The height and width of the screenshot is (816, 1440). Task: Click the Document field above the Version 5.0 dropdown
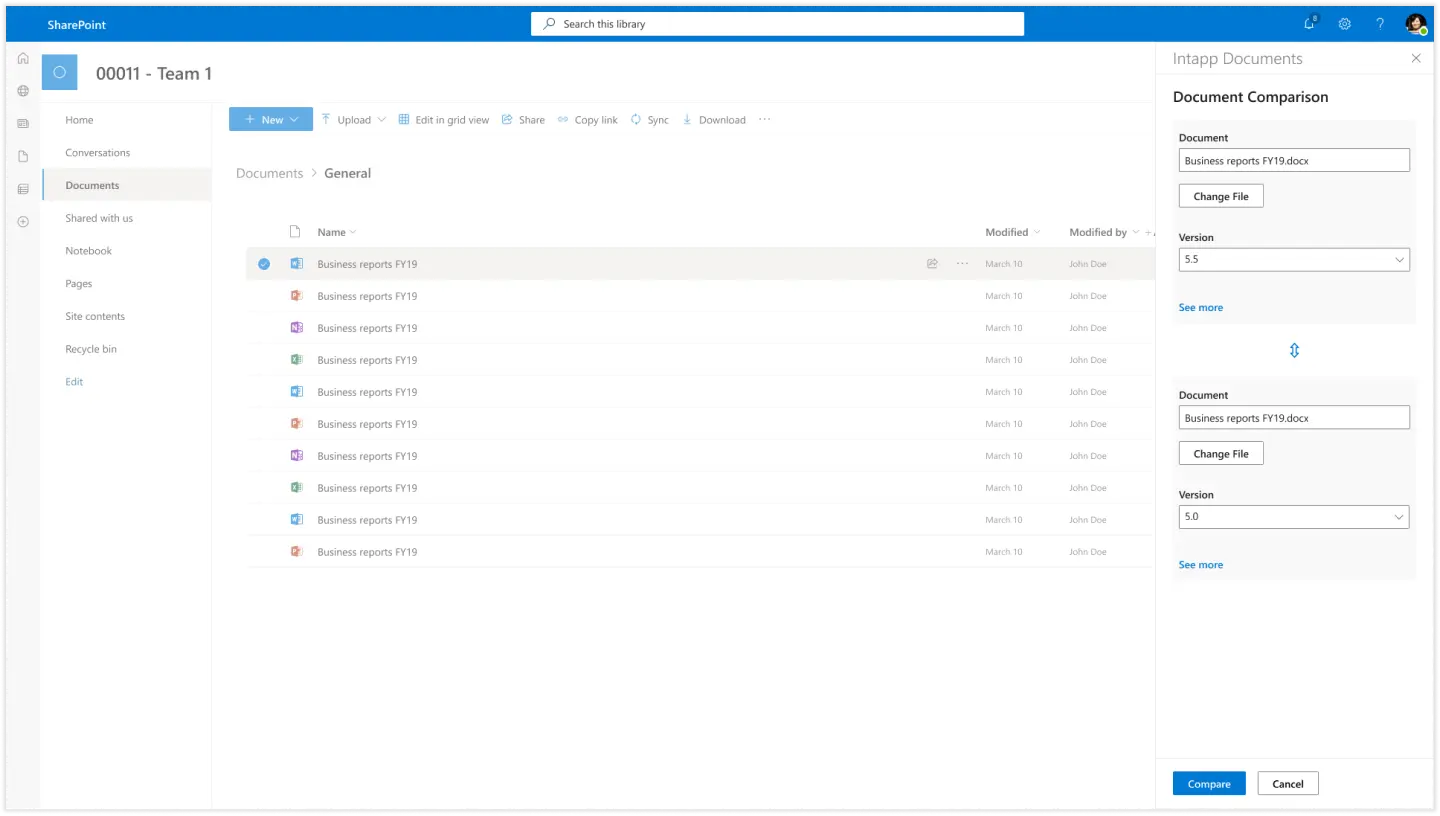pyautogui.click(x=1294, y=418)
